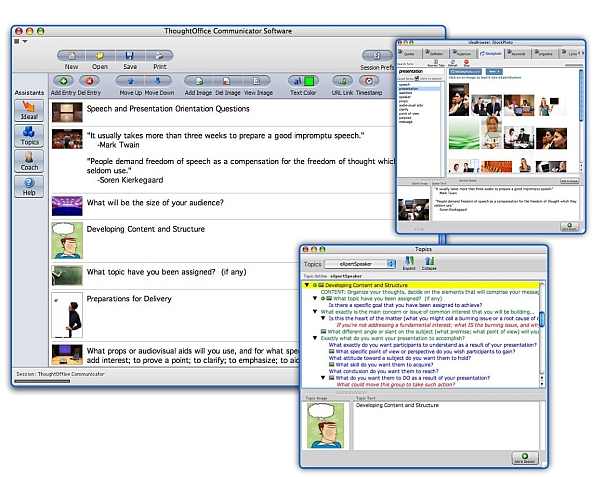Switch to Linguistics tab in IdeaBrowser
Screen dimensions: 600x477
point(545,54)
